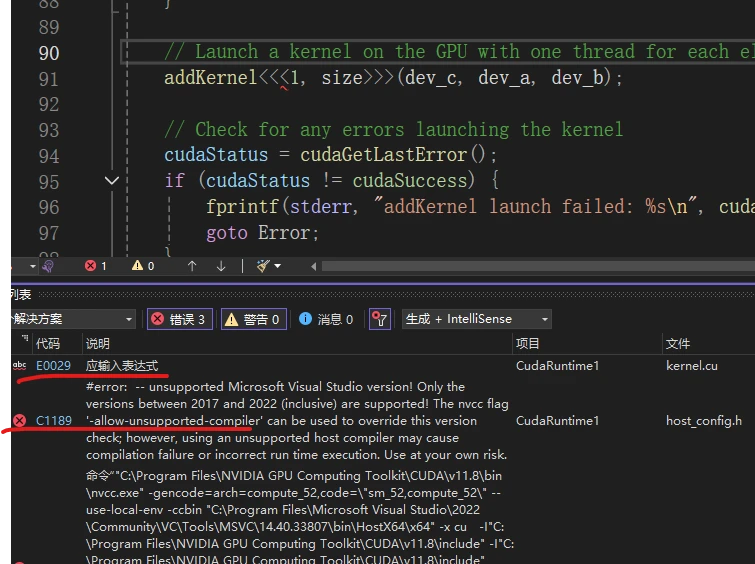Open error code E0029 link
Viewport: 755px width, 564px height.
(53, 366)
